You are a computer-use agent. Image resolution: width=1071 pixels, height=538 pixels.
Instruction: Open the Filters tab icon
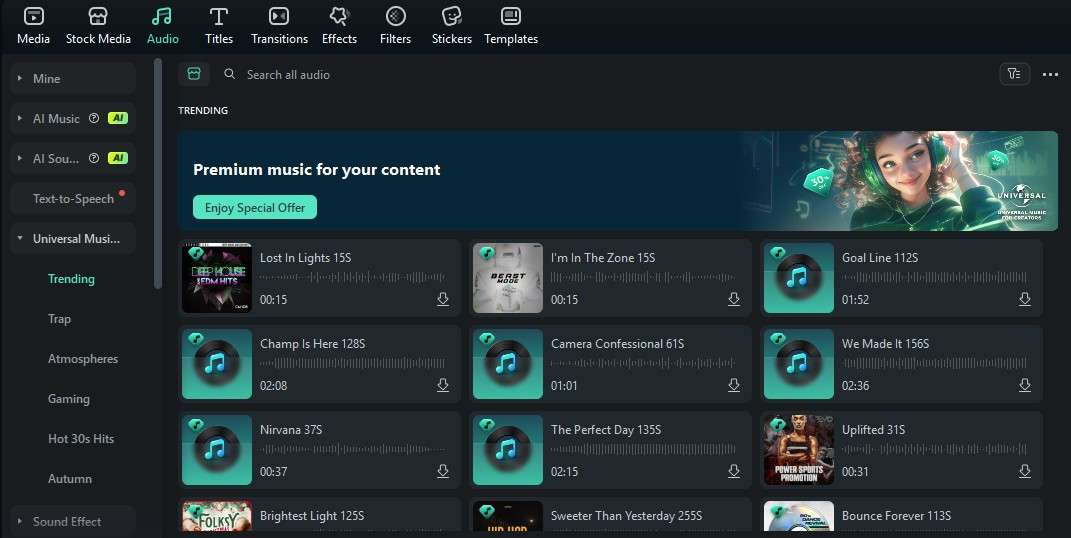395,16
